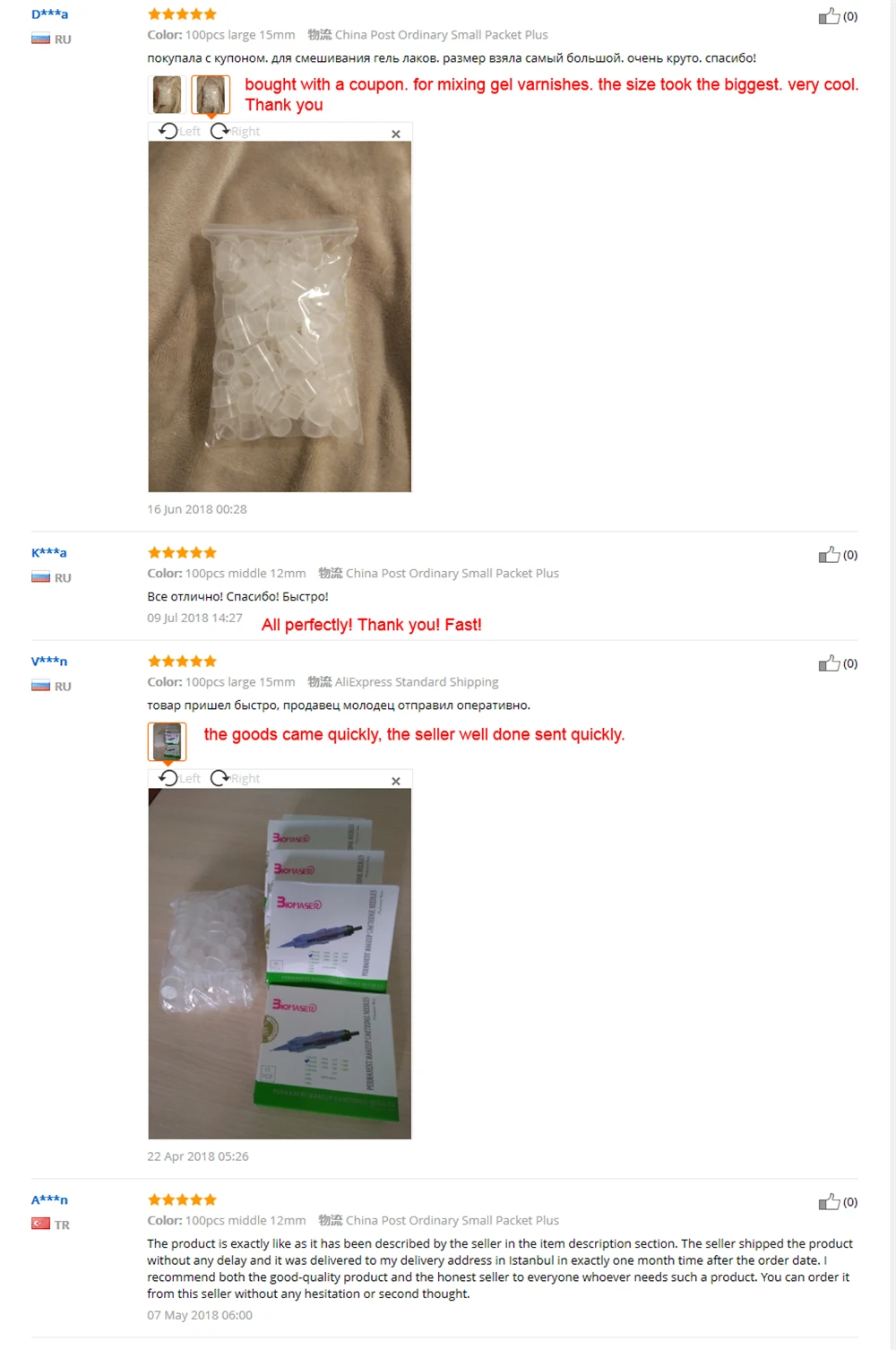Click the thumbnail in V***n's review
Screen dimensions: 896x1350
167,741
